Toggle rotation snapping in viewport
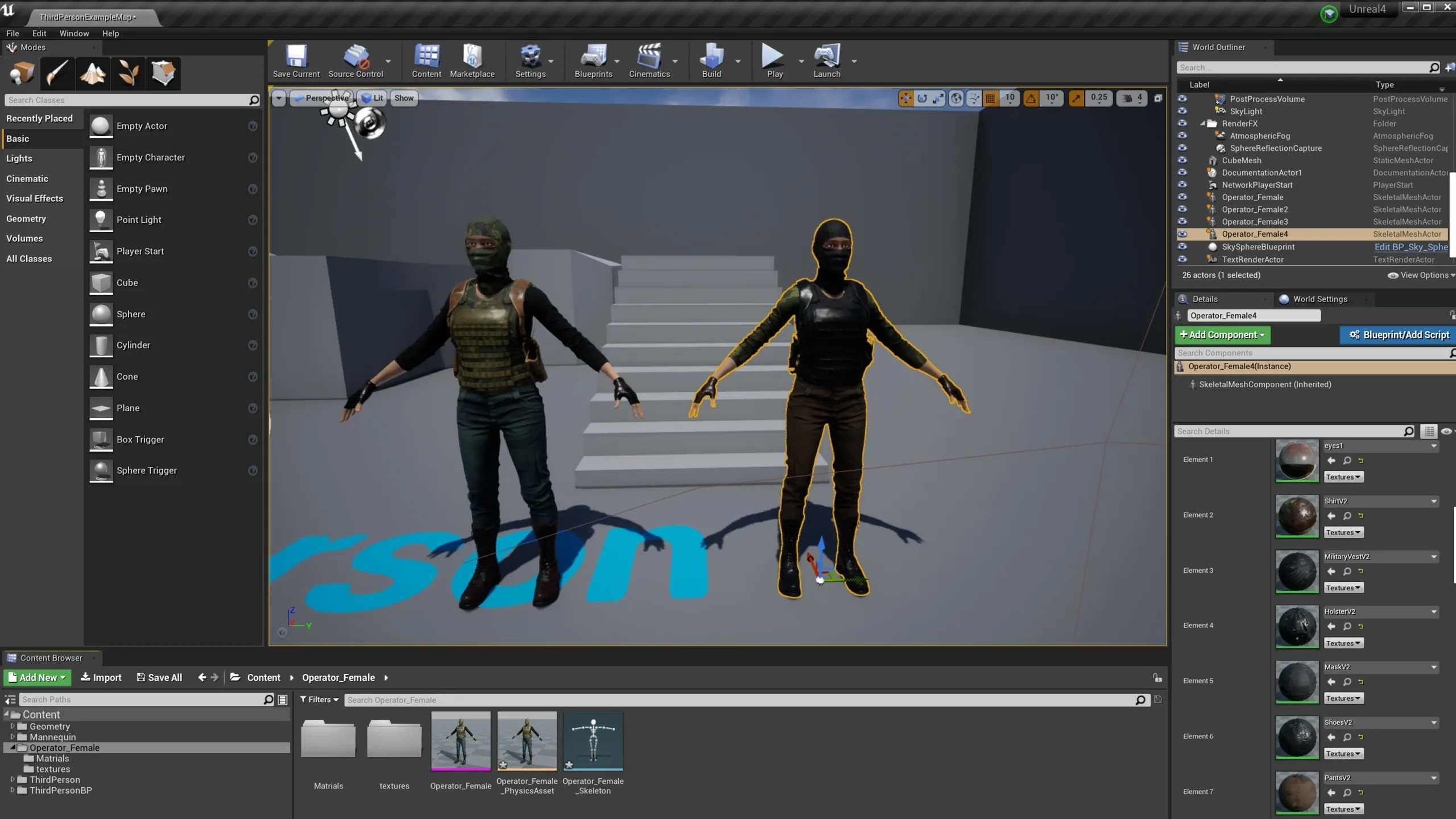The width and height of the screenshot is (1456, 819). point(1031,98)
